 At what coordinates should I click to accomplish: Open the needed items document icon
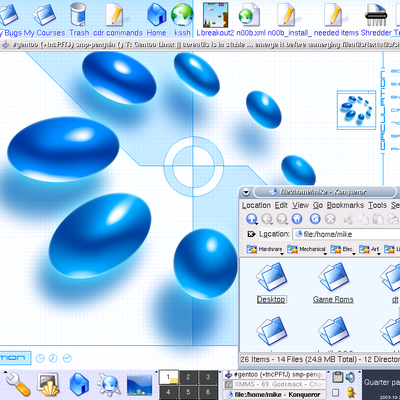tap(336, 19)
